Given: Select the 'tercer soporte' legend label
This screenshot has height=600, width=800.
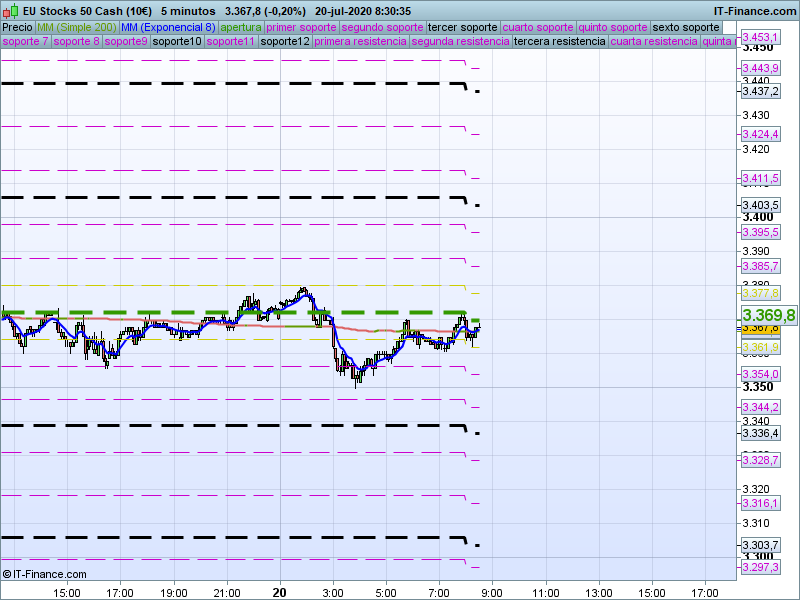Looking at the screenshot, I should pos(462,27).
